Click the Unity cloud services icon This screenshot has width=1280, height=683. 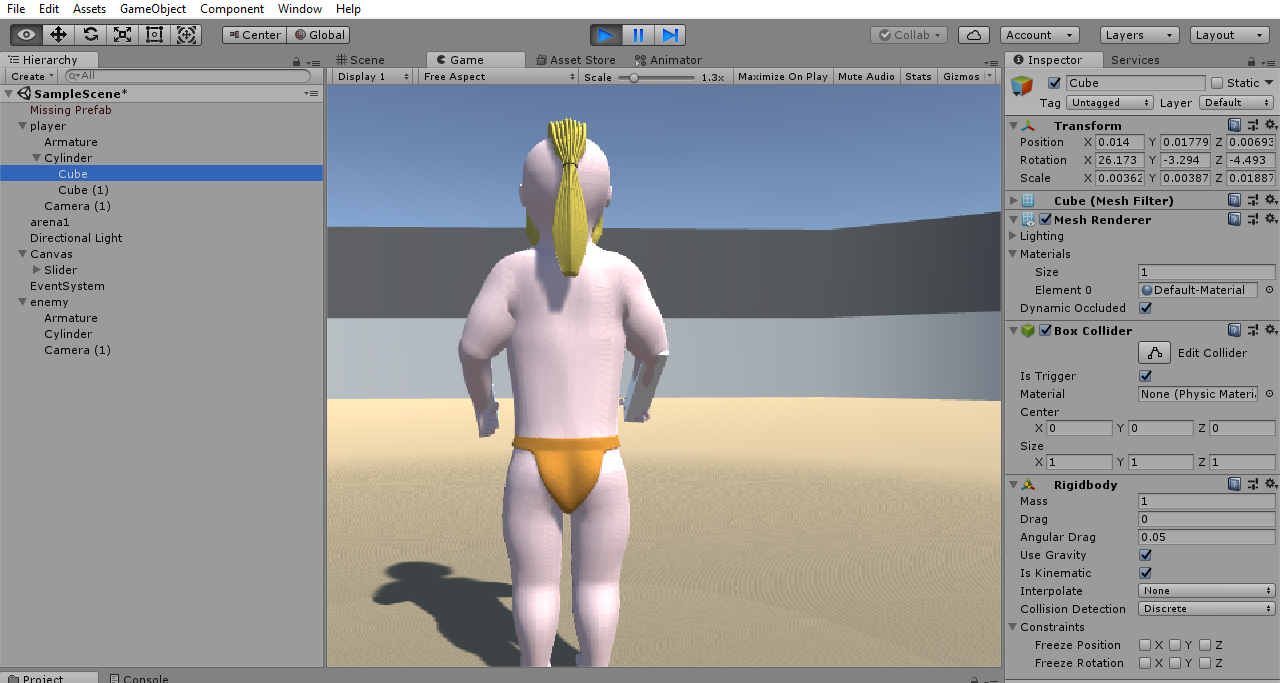[x=974, y=34]
